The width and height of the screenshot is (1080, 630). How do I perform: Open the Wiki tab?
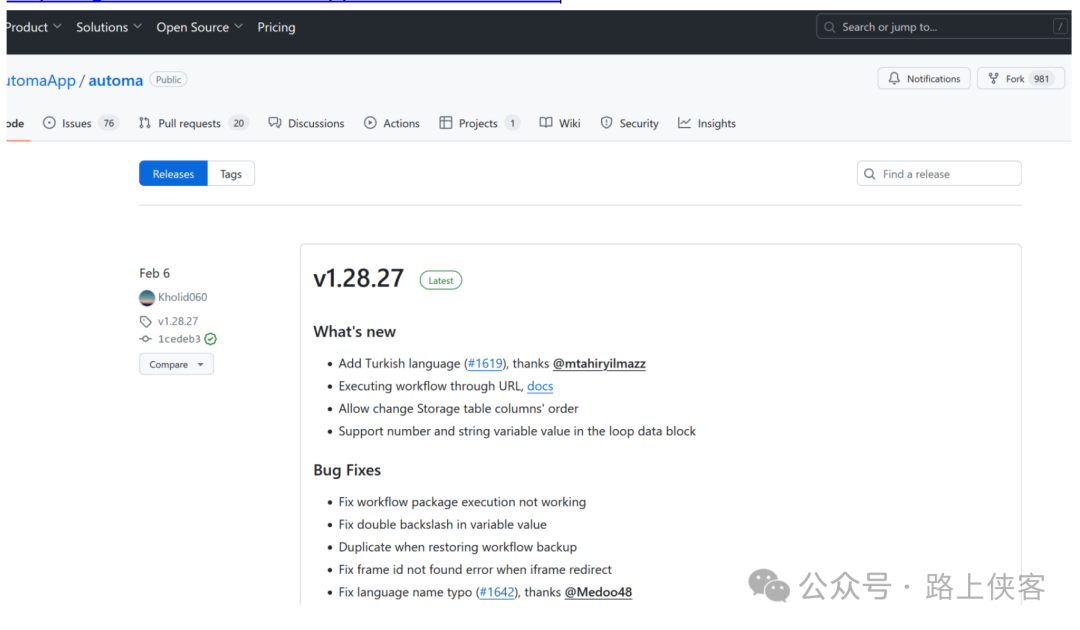tap(560, 123)
